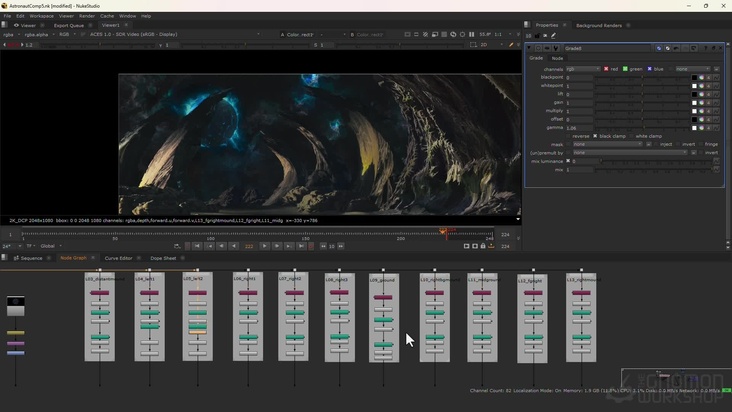
Task: Click the current frame number field 222
Action: tap(249, 246)
